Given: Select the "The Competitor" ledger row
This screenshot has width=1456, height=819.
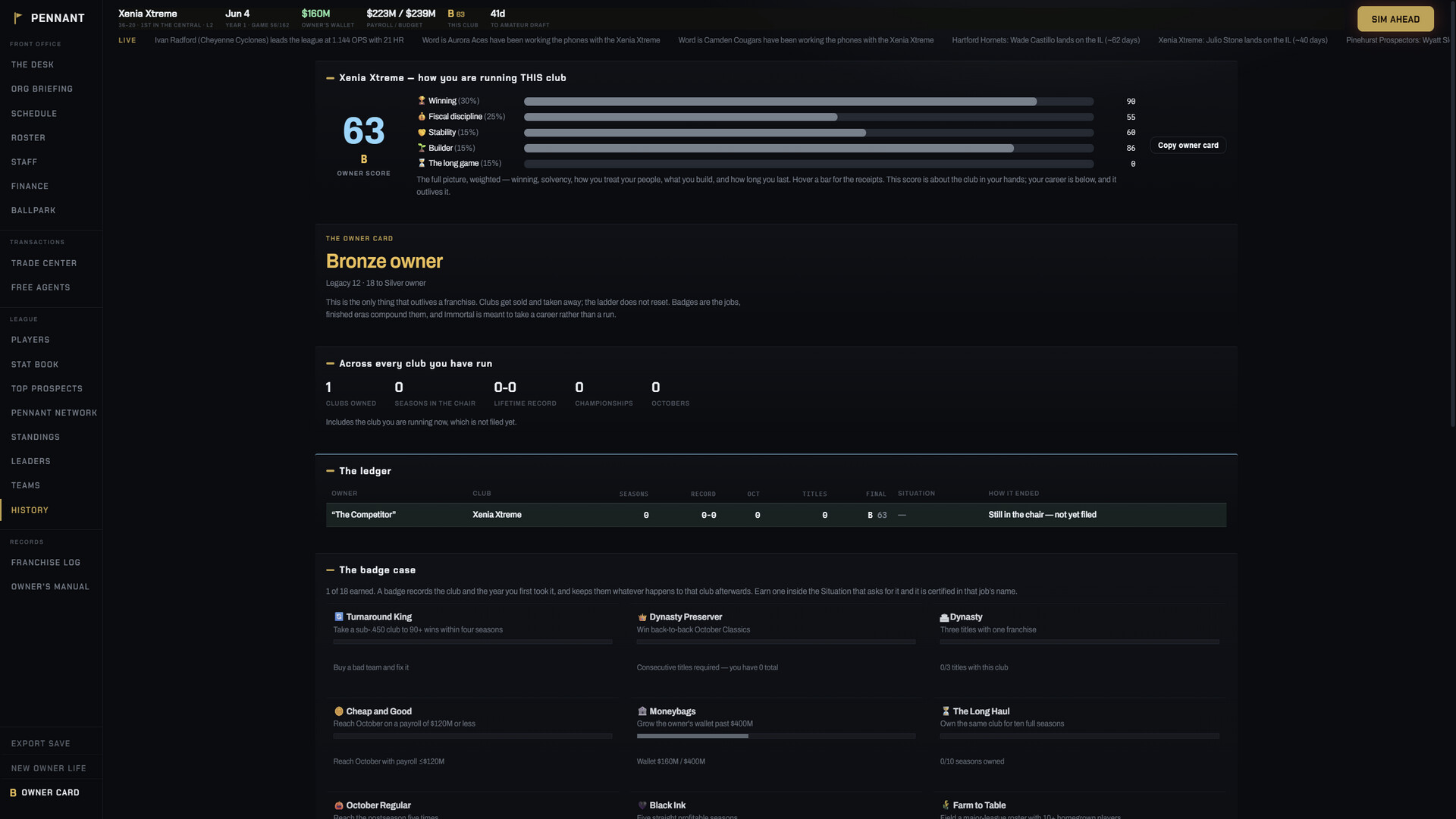Looking at the screenshot, I should pyautogui.click(x=776, y=515).
